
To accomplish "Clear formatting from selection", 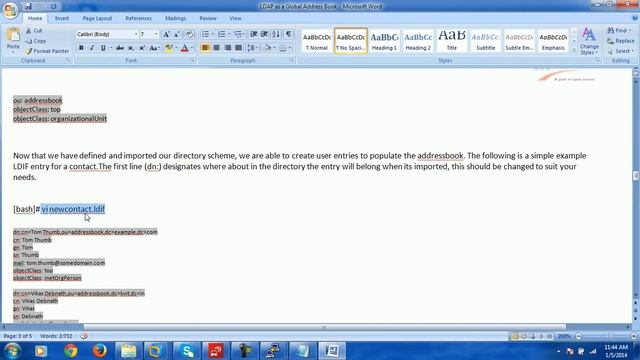I will coord(189,34).
